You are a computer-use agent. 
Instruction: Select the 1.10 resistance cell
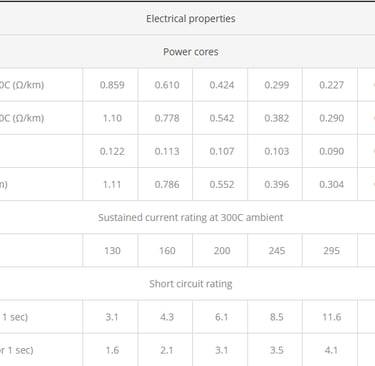[112, 118]
